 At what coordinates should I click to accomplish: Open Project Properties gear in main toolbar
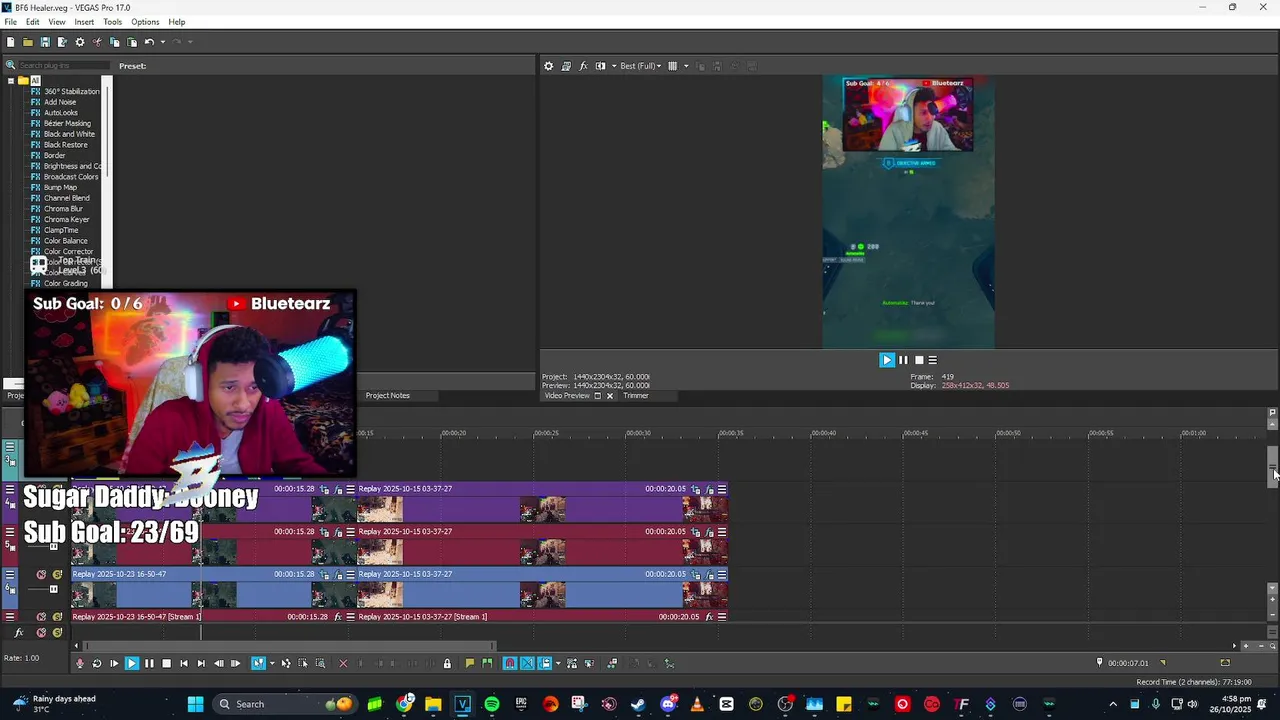coord(80,42)
